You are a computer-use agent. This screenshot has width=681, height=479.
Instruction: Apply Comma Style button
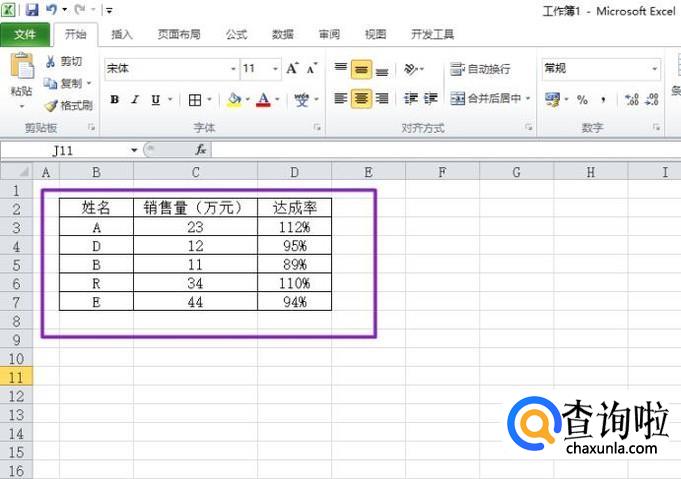(603, 99)
